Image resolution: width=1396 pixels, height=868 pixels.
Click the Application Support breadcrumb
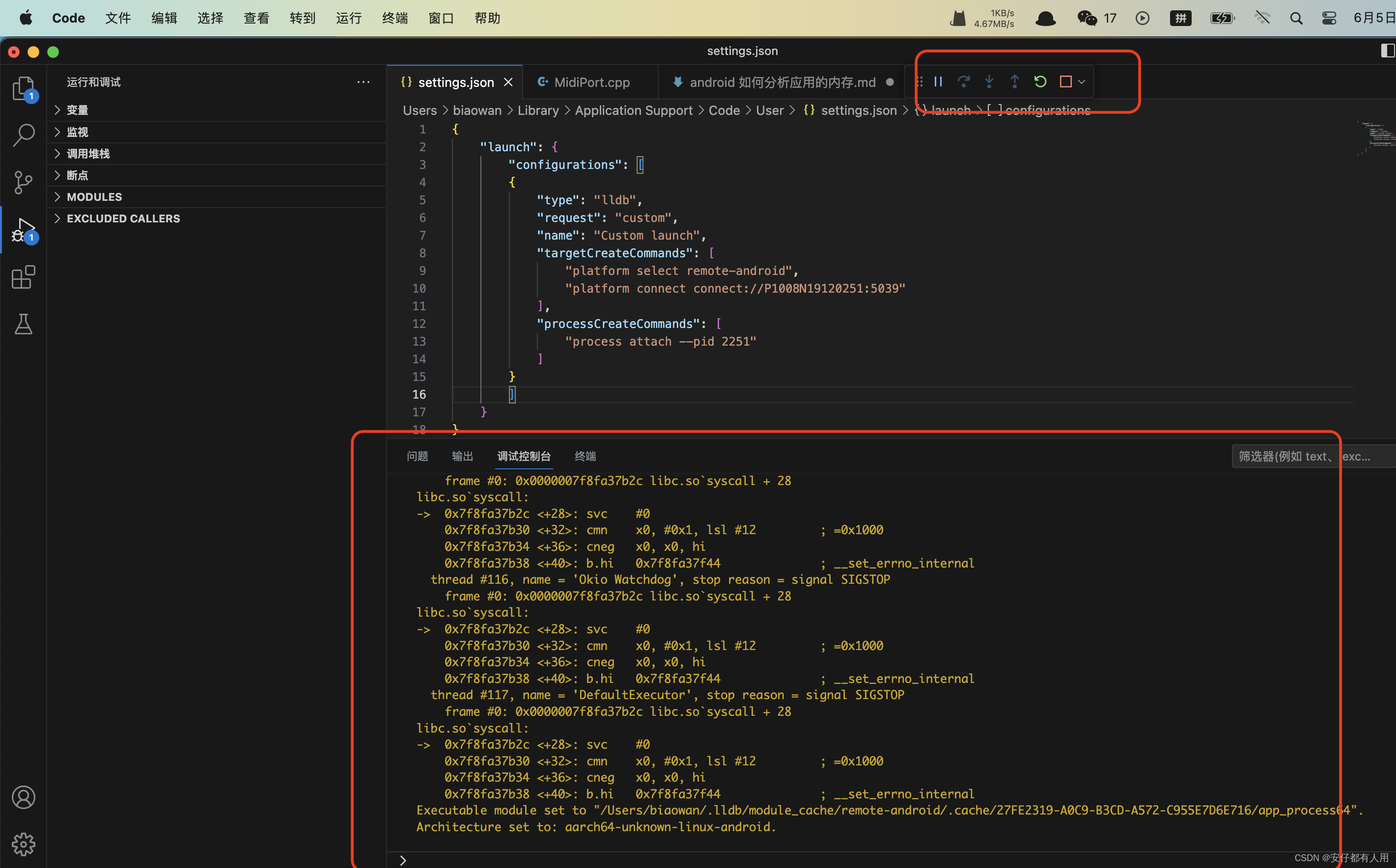(x=633, y=110)
